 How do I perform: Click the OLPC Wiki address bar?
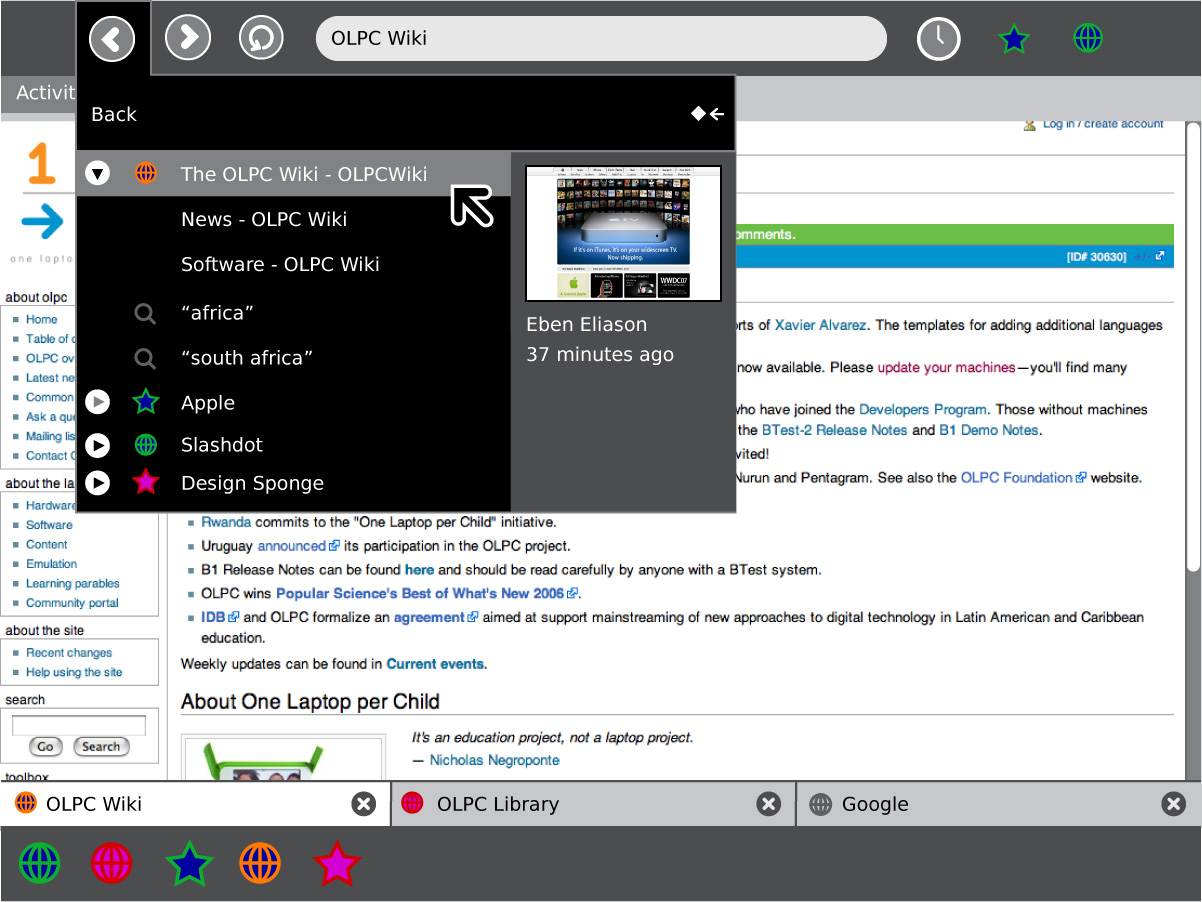(600, 39)
